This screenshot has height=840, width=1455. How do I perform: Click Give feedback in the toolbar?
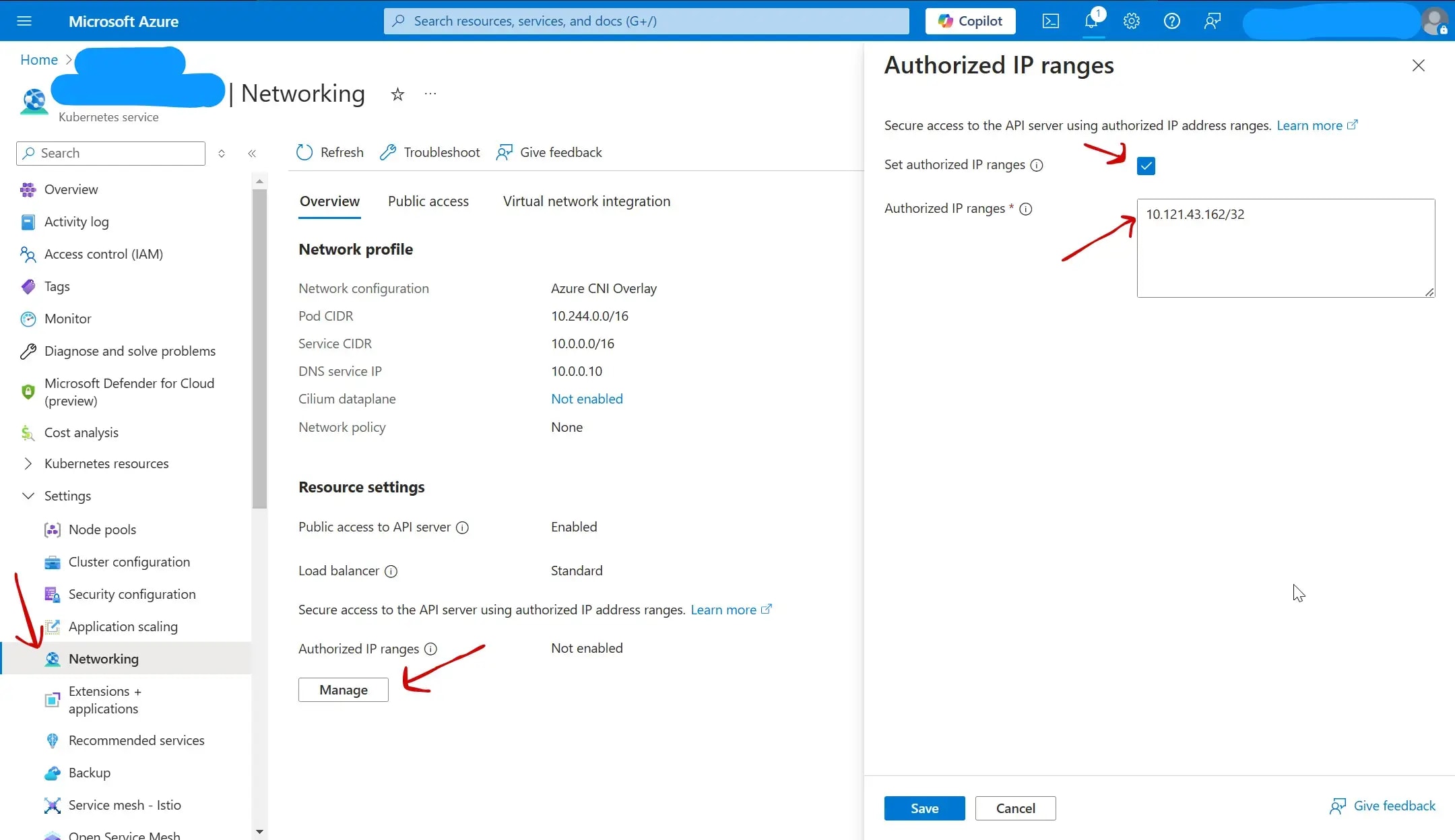click(x=549, y=152)
